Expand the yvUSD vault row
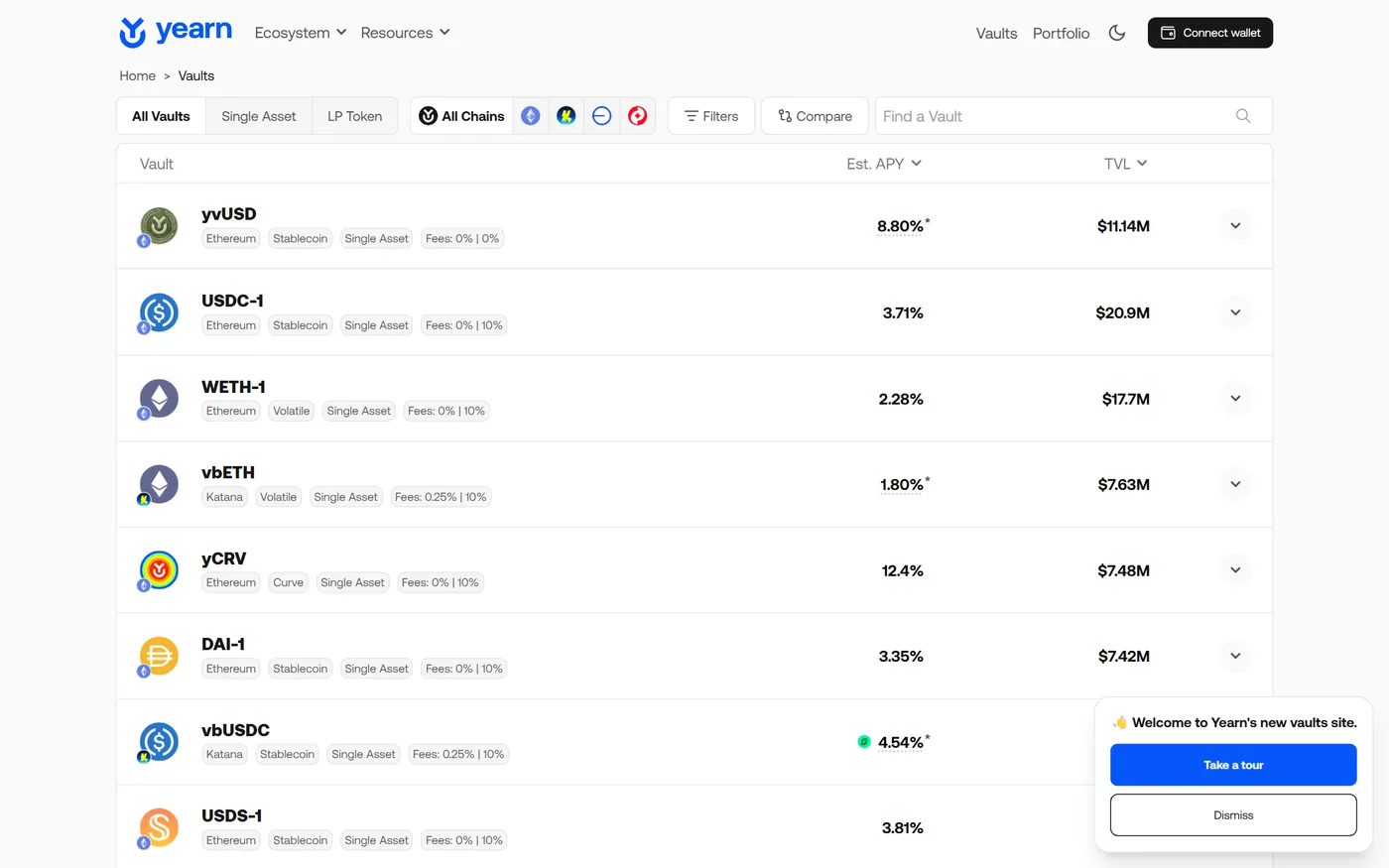The width and height of the screenshot is (1389, 868). point(1235,226)
